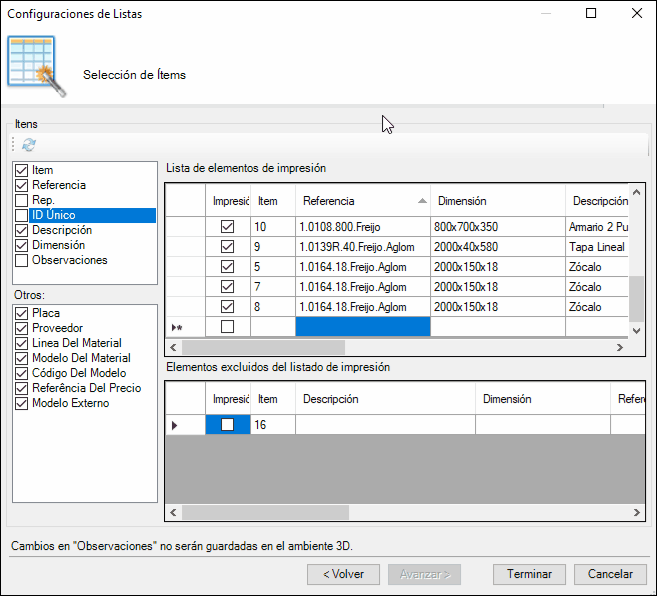Viewport: 657px width, 596px height.
Task: Close the Configuraciones de Listas dialog
Action: tap(637, 13)
